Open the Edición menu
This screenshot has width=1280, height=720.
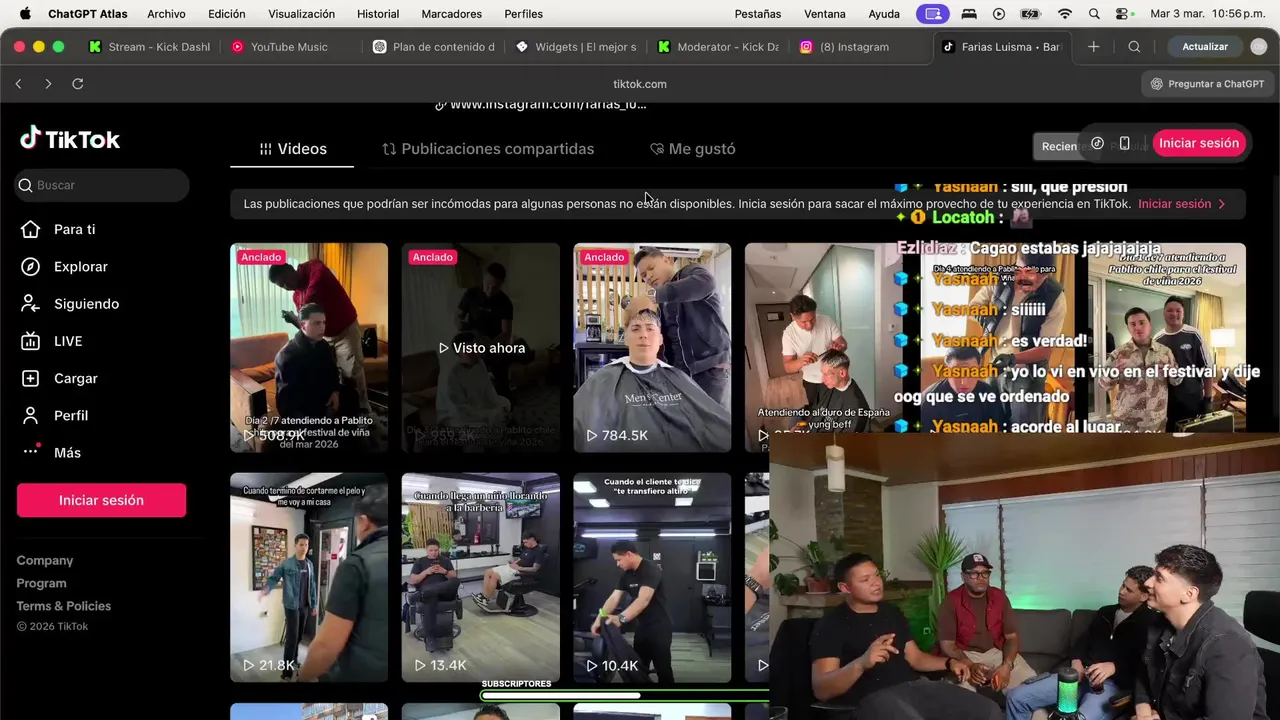pyautogui.click(x=226, y=14)
